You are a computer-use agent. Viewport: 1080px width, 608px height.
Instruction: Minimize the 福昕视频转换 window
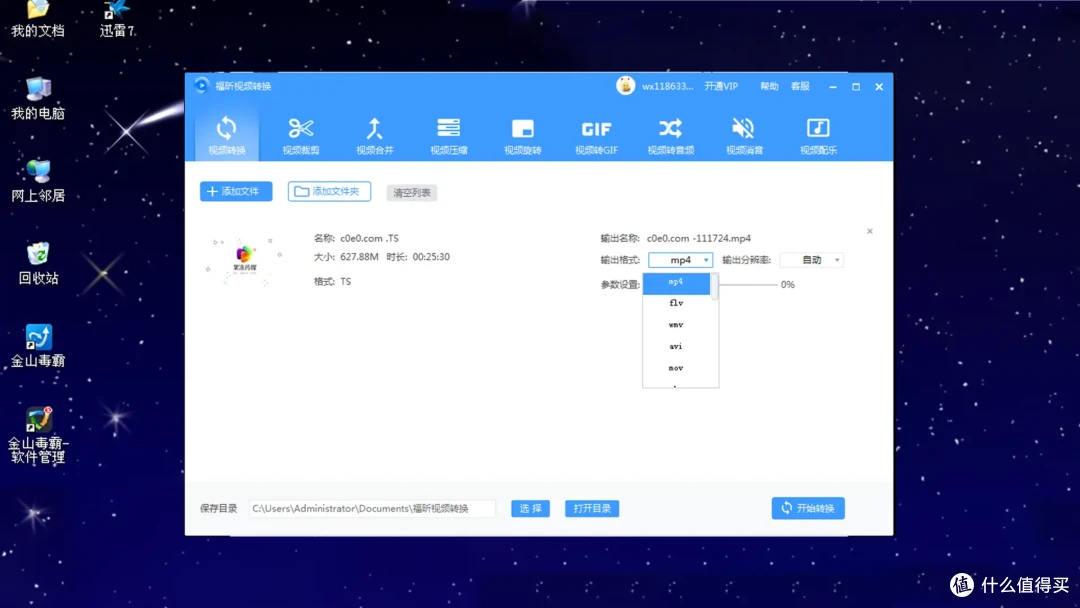point(833,87)
